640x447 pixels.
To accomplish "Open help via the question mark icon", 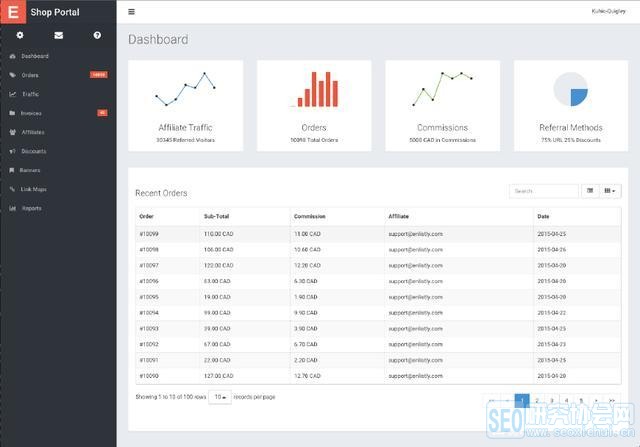I will 97,35.
